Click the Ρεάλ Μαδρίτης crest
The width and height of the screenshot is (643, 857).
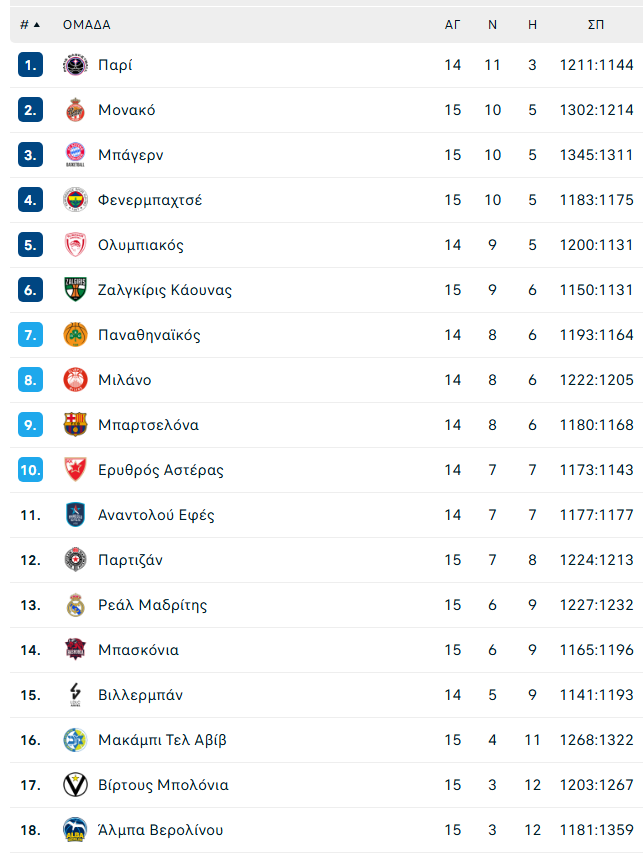tap(75, 604)
